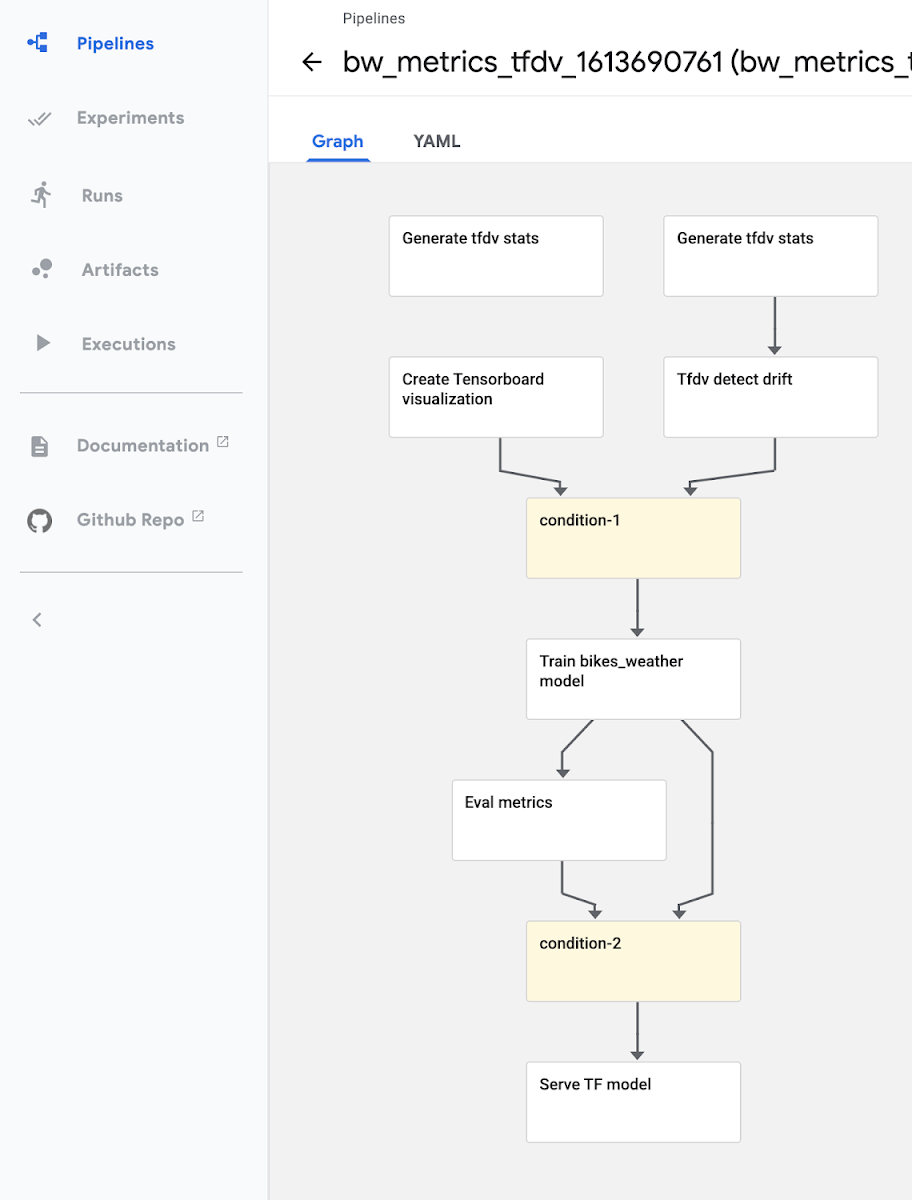Click the GitHub logo icon
This screenshot has width=912, height=1200.
(x=39, y=520)
